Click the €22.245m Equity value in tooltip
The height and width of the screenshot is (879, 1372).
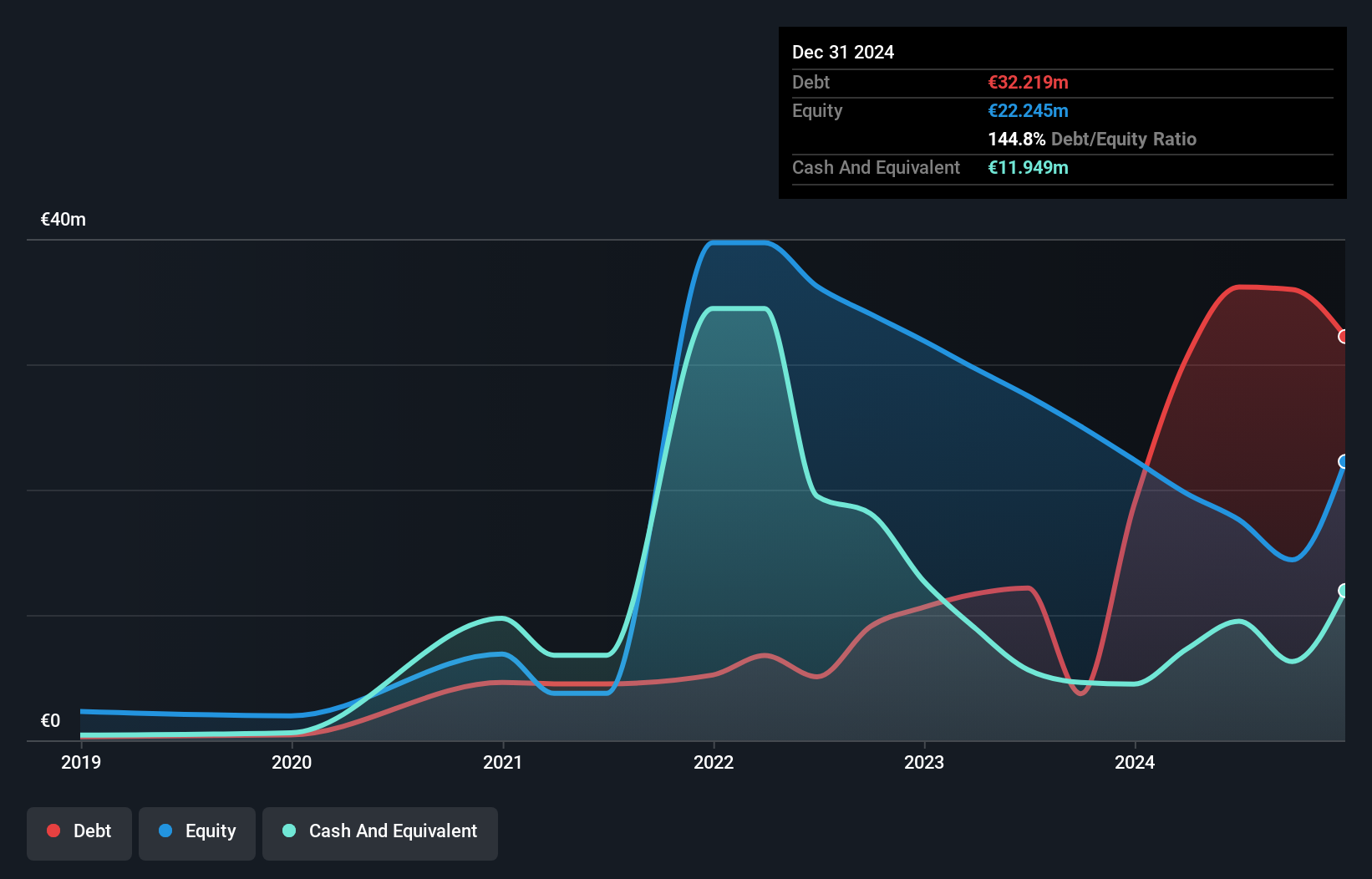(1028, 110)
